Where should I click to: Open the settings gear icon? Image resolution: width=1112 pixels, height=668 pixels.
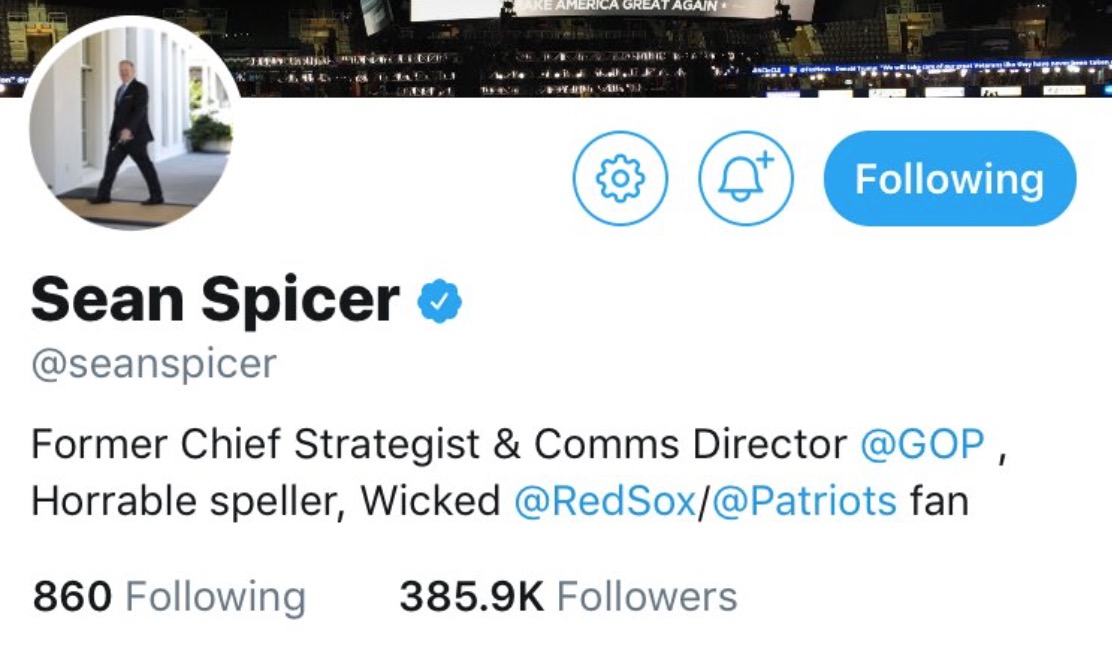(620, 178)
